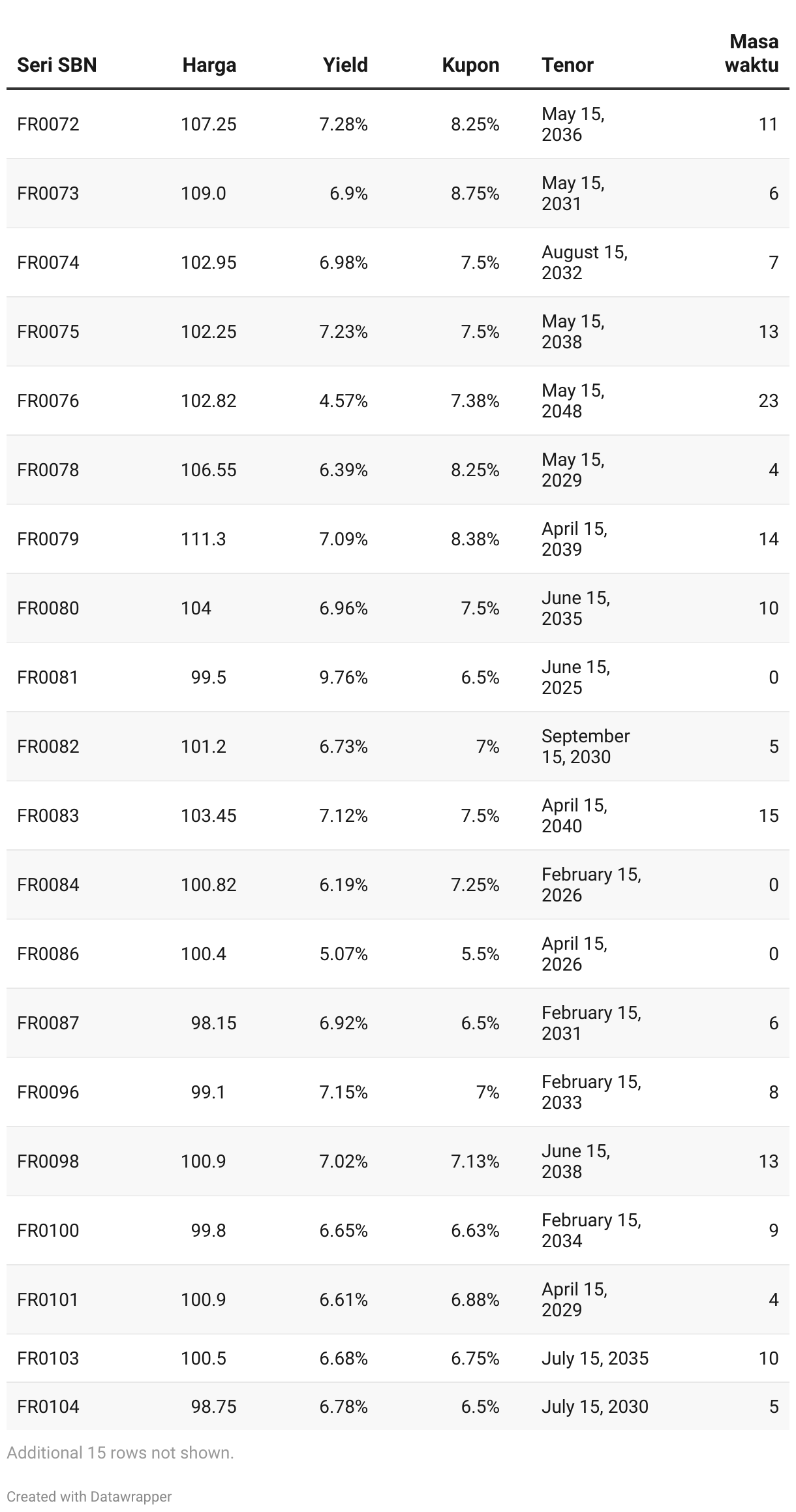Screen dimensions: 796x1512
Task: Click the Additional 15 rows not shown note
Action: coord(120,1453)
